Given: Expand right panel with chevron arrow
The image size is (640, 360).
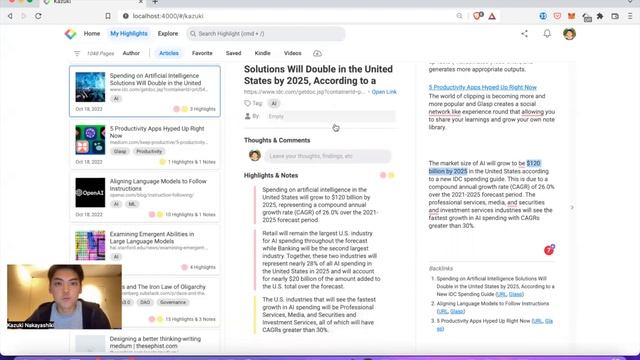Looking at the screenshot, I should 572,207.
